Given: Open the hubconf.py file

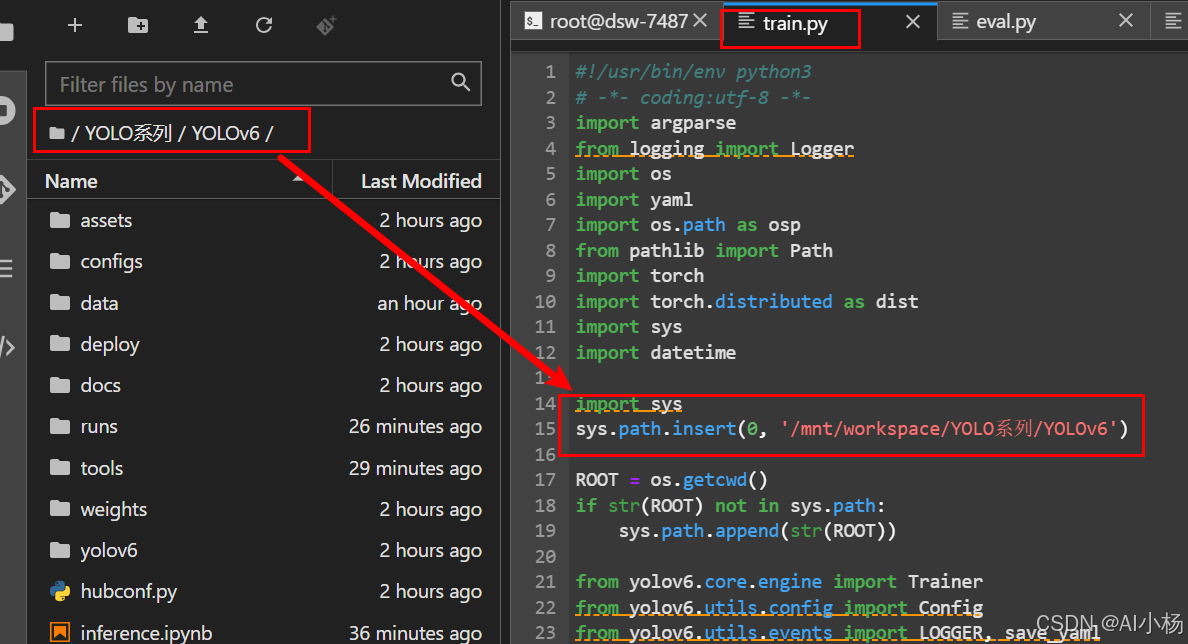Looking at the screenshot, I should [x=128, y=591].
